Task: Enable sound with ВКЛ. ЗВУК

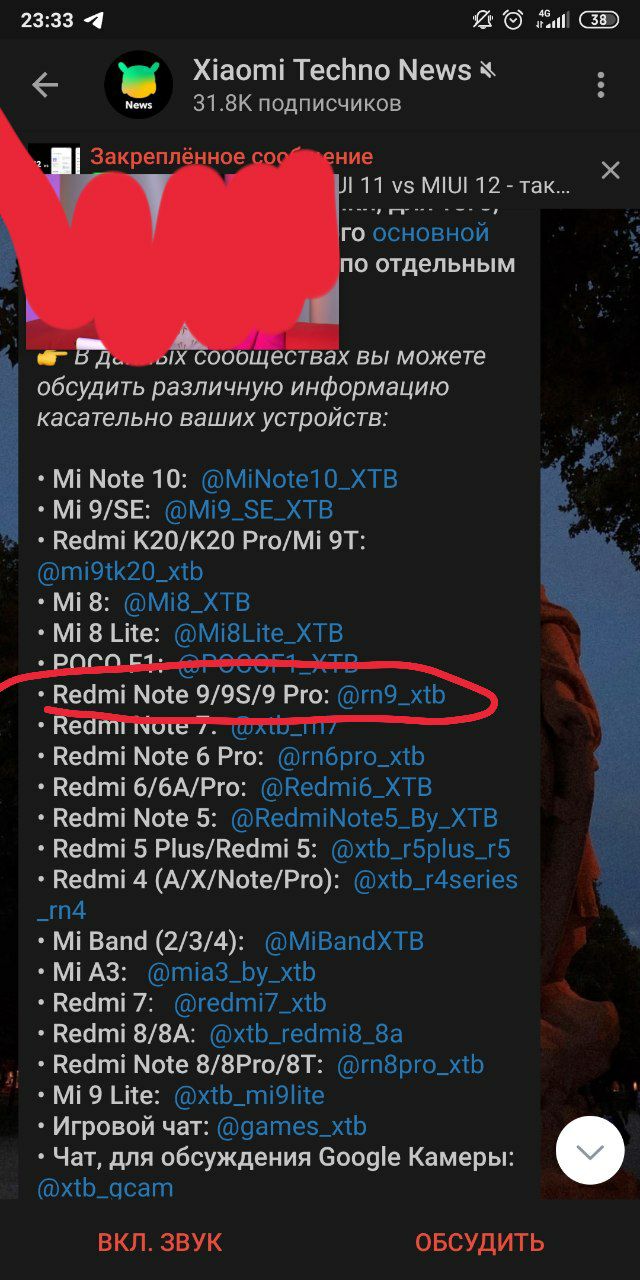Action: (160, 1243)
